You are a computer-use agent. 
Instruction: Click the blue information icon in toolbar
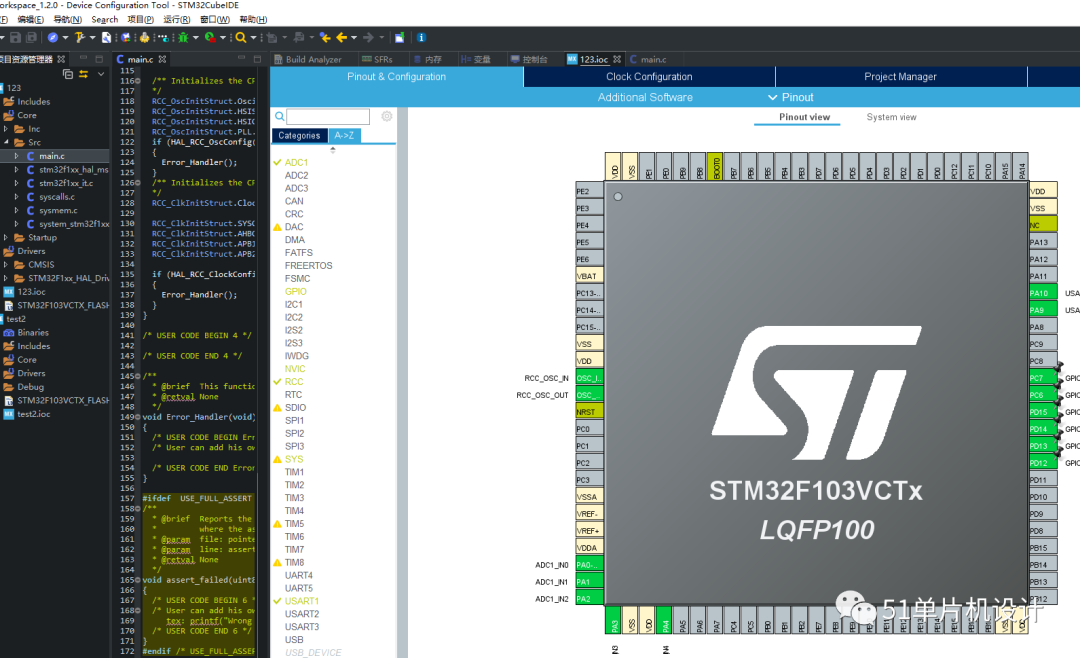(x=422, y=37)
